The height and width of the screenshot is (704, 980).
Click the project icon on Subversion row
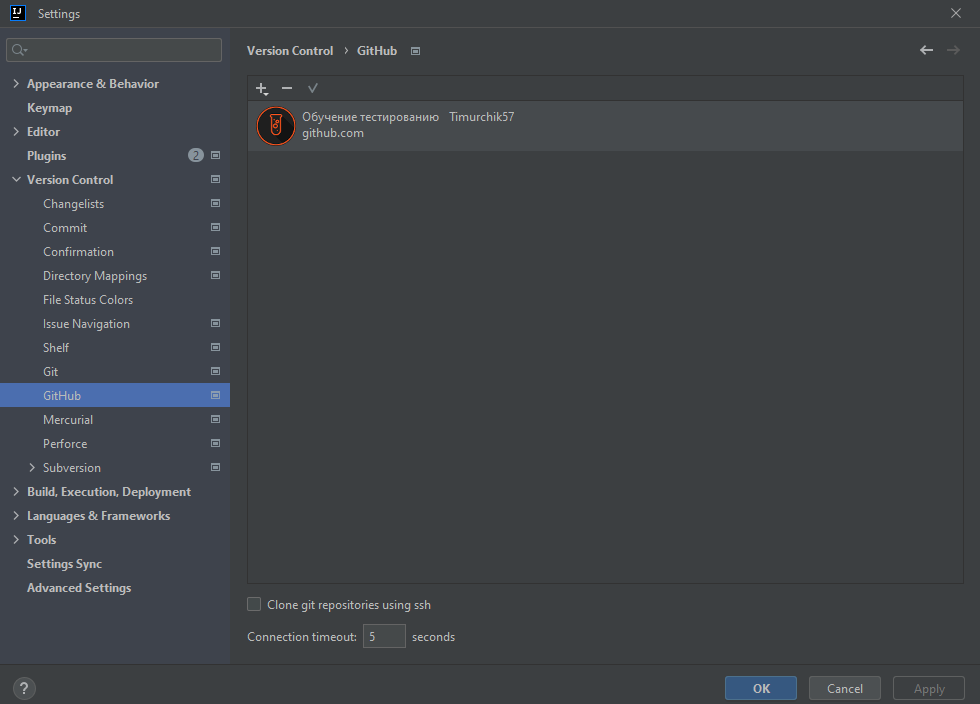(x=216, y=467)
